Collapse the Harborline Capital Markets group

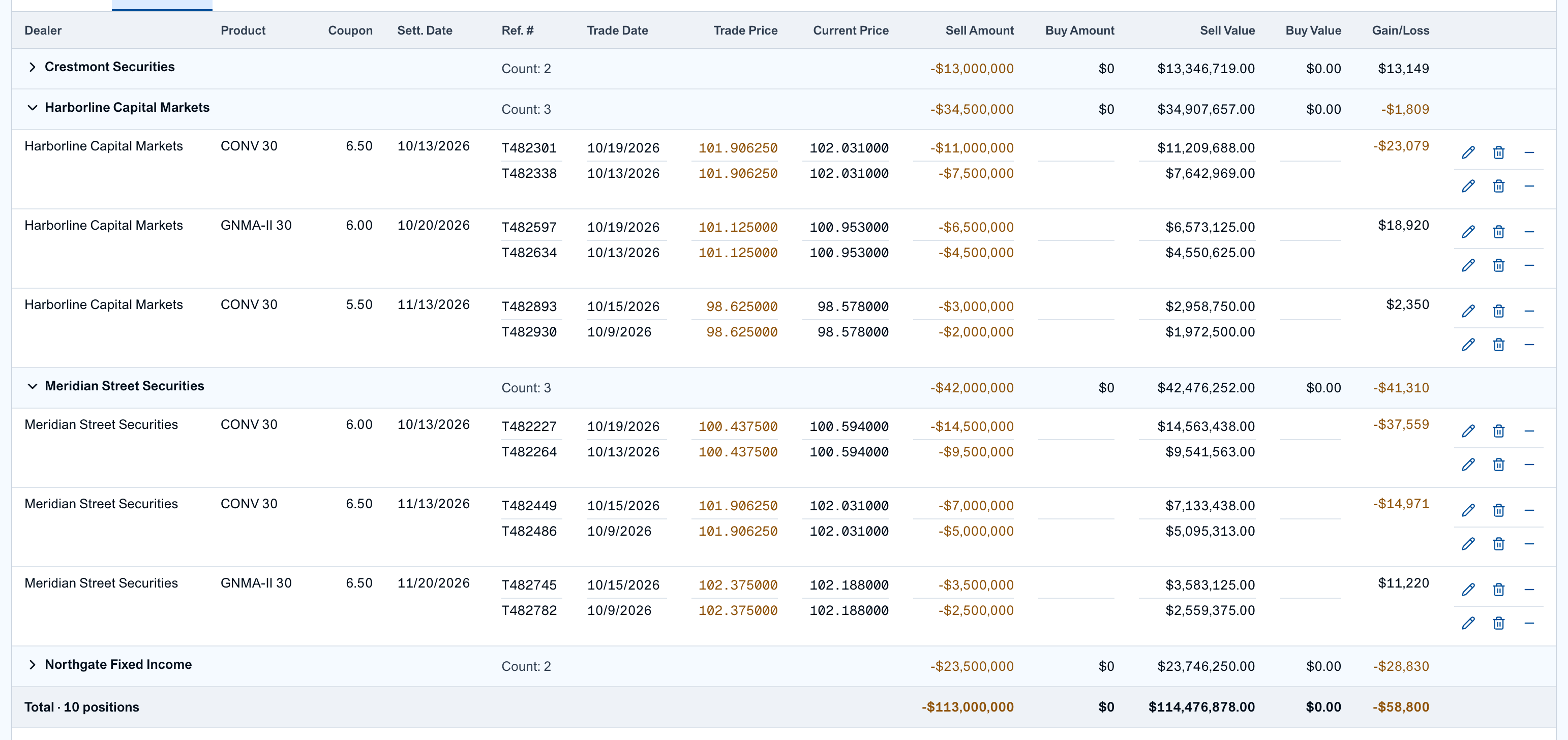(x=32, y=108)
